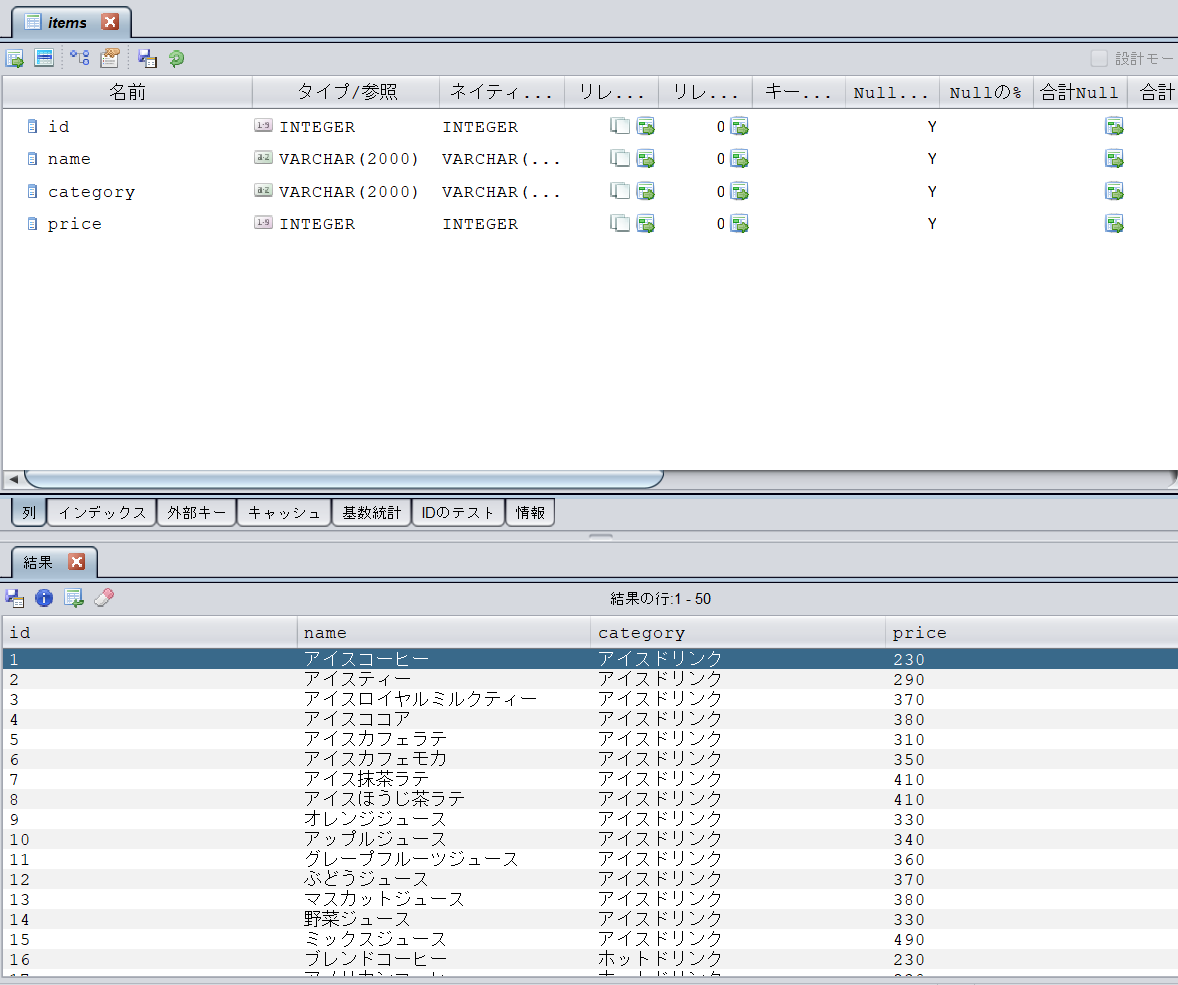Select the name column row
The height and width of the screenshot is (985, 1178).
(x=591, y=159)
